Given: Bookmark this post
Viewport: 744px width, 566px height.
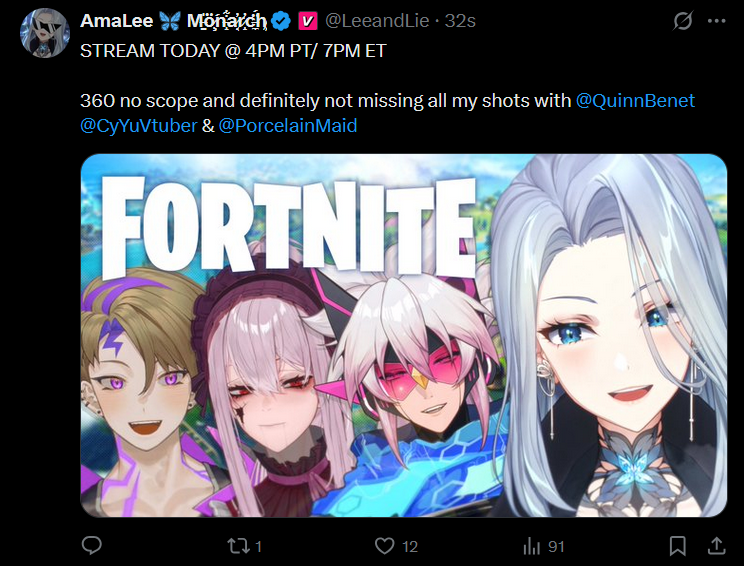Looking at the screenshot, I should [677, 546].
